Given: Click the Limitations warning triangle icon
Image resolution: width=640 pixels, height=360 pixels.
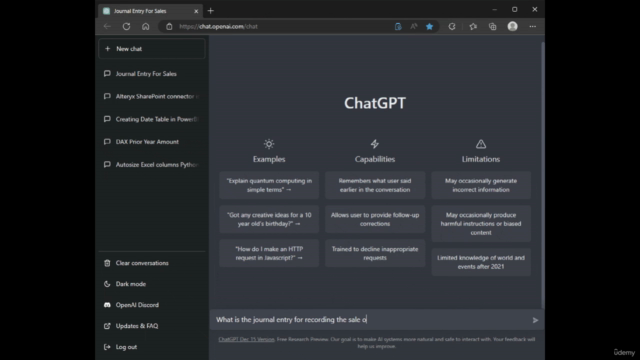Looking at the screenshot, I should (x=481, y=144).
